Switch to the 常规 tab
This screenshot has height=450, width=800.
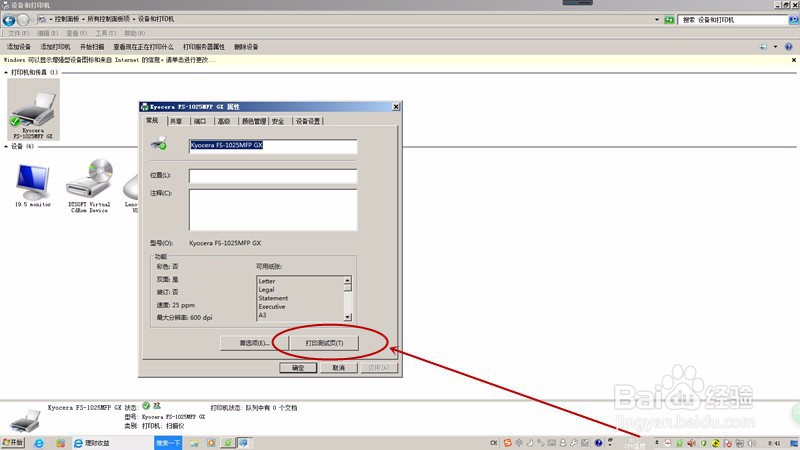[x=153, y=120]
